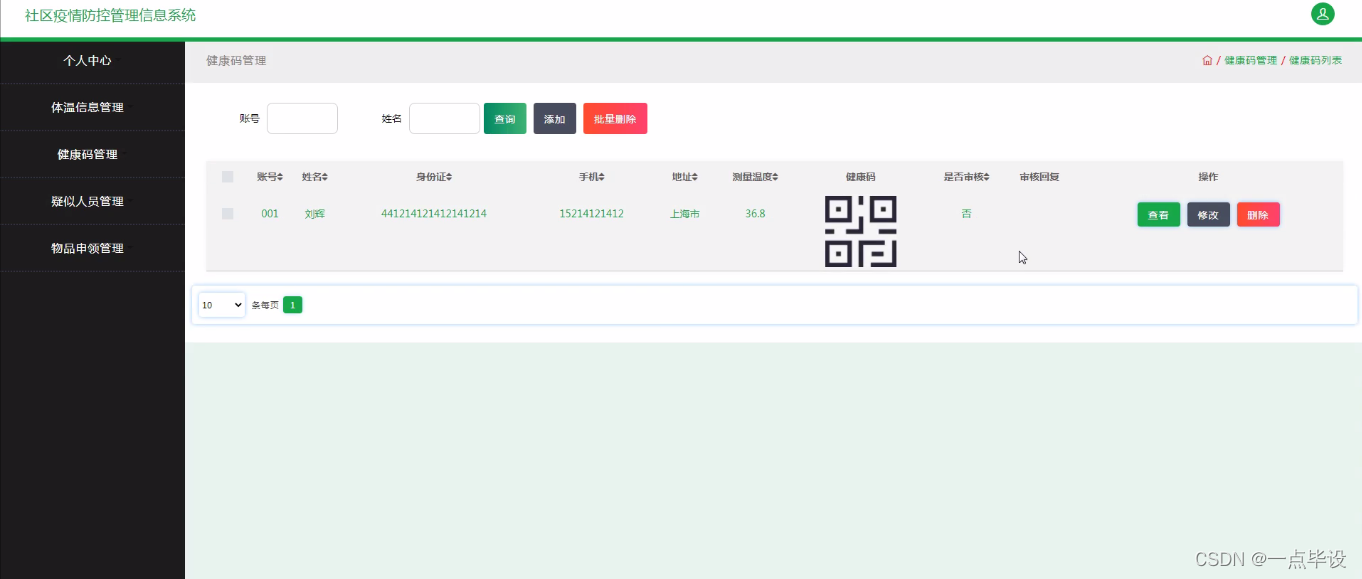The image size is (1362, 579).
Task: Sort by 姓名 column header
Action: pyautogui.click(x=315, y=177)
